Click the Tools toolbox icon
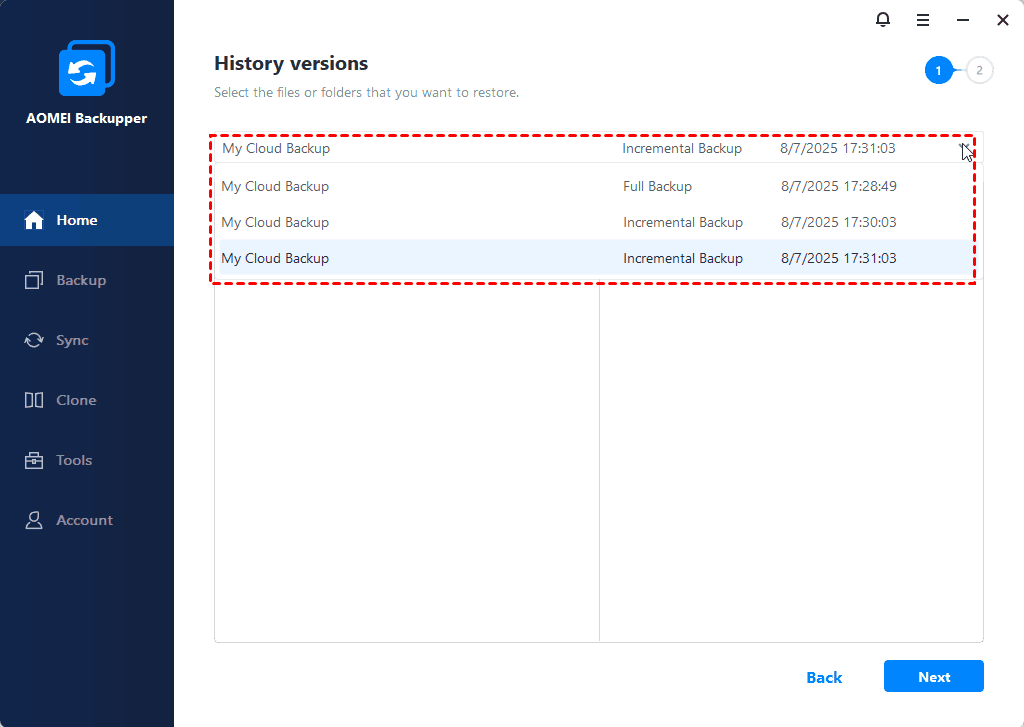 click(x=34, y=460)
